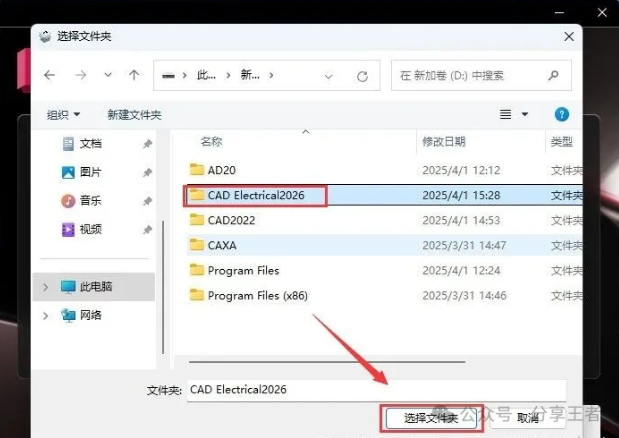Click 新... breadcrumb in address bar
619x438 pixels.
250,75
